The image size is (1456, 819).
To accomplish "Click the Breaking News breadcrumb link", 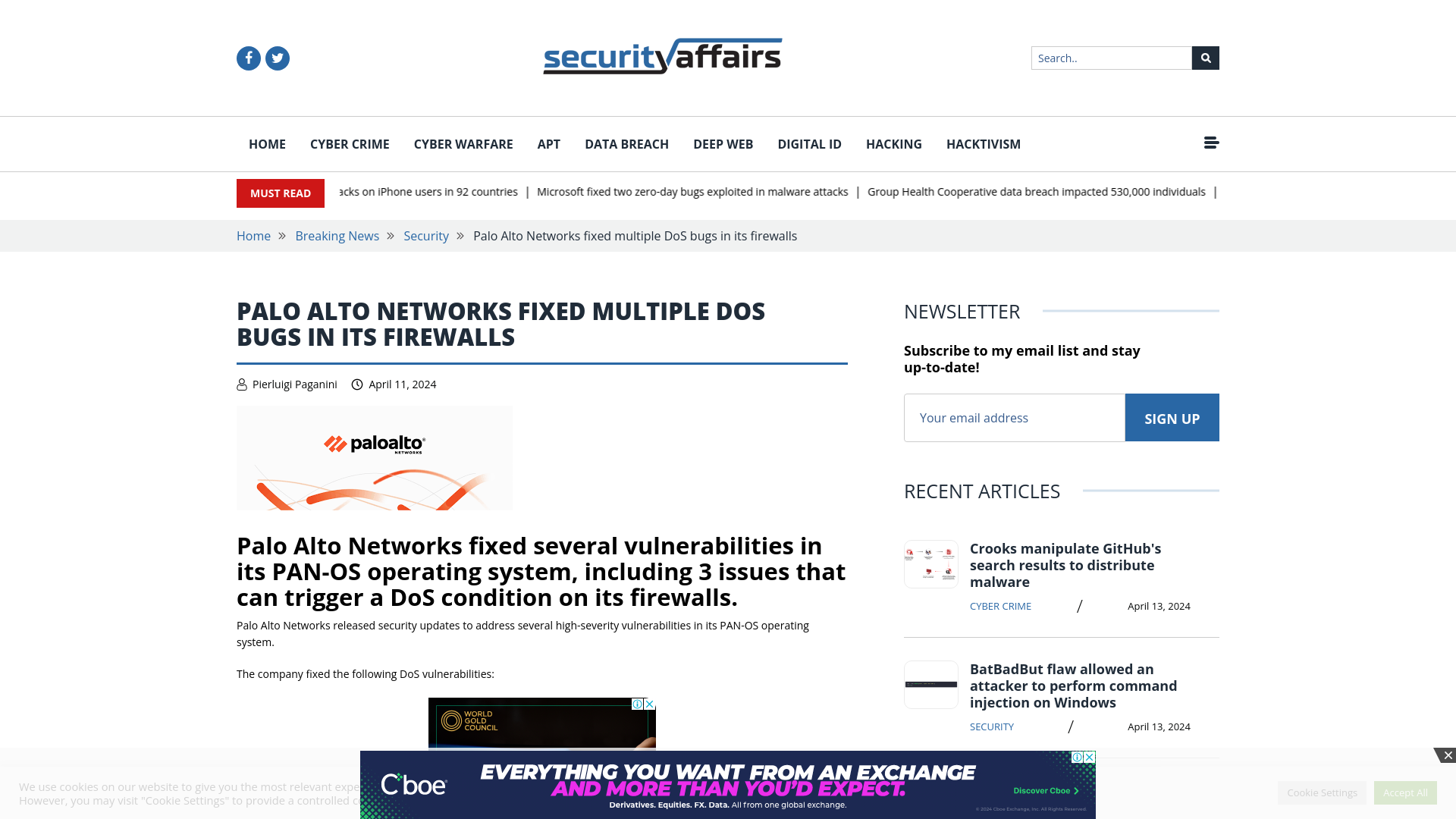I will pyautogui.click(x=337, y=235).
